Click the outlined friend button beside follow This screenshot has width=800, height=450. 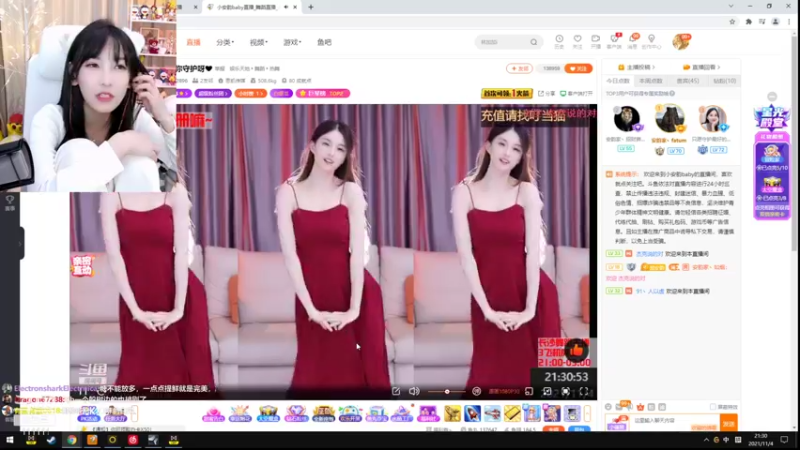(519, 68)
